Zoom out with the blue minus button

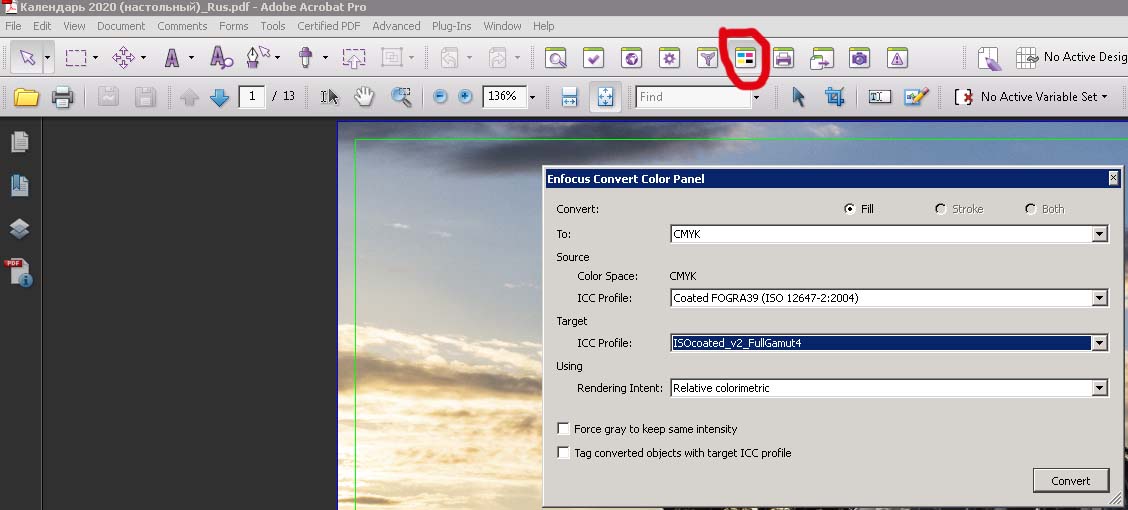pos(440,96)
